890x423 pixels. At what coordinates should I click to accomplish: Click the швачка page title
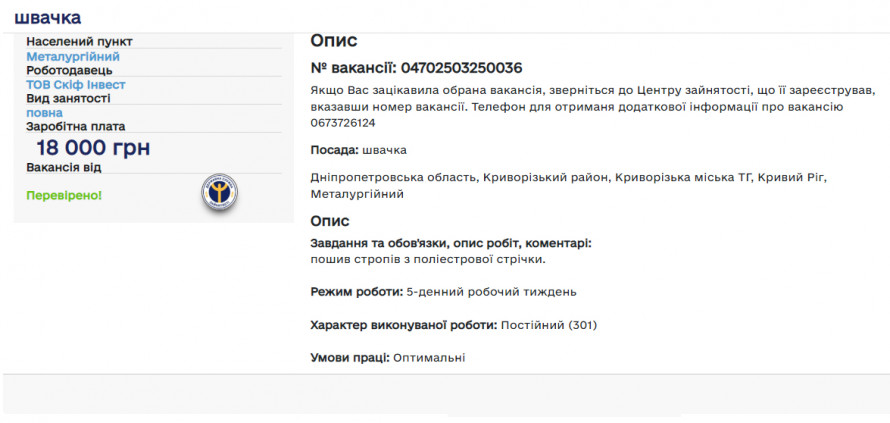48,17
